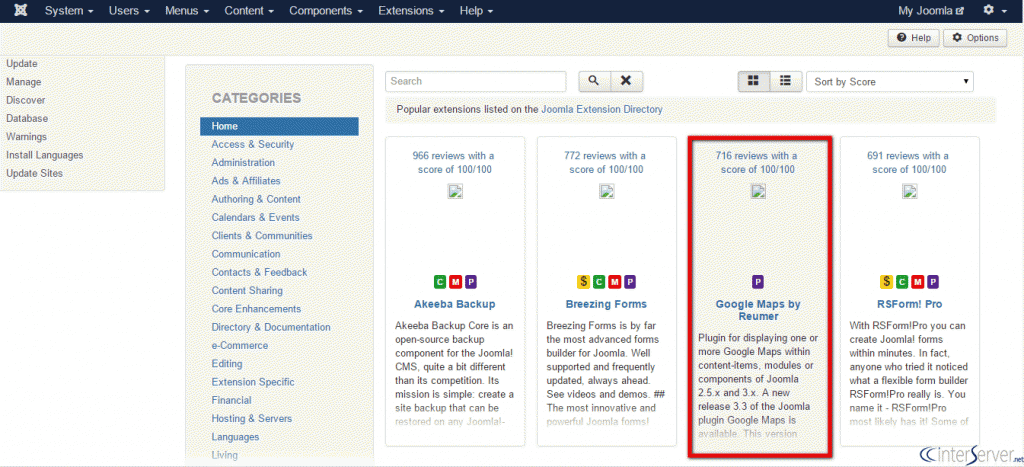Open the Sort by Score dropdown
1024x467 pixels.
[x=890, y=82]
